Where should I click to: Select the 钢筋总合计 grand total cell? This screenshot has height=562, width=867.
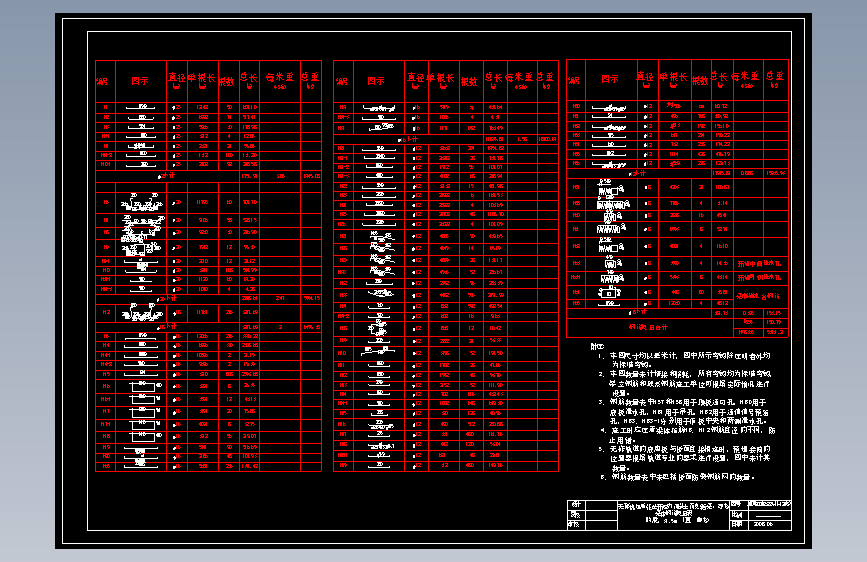649,327
